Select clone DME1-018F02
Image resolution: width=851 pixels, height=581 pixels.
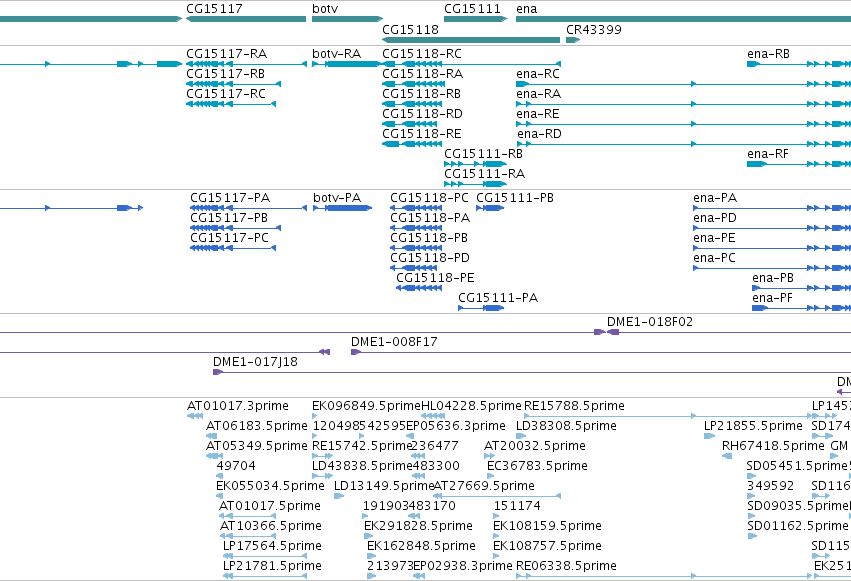click(650, 322)
